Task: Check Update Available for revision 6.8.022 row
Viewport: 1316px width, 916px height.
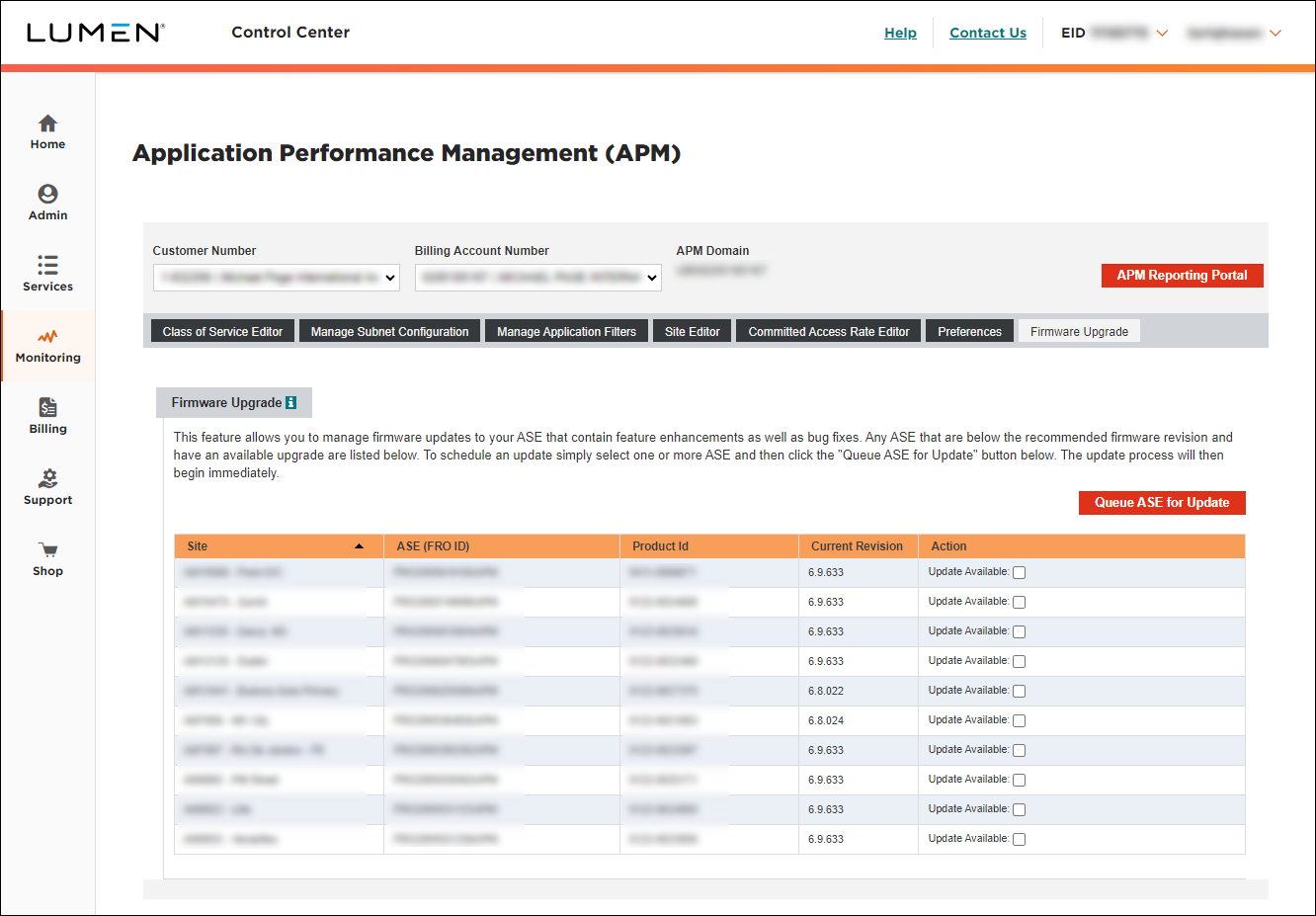Action: [1019, 691]
